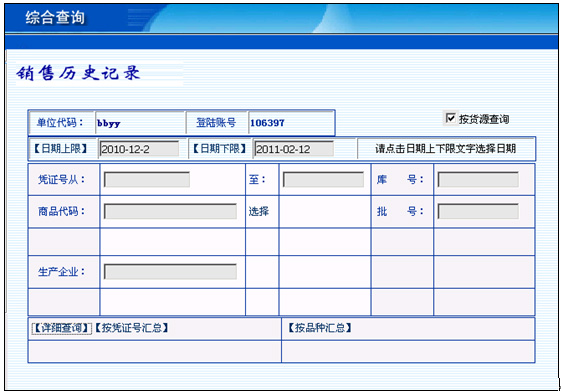Viewport: 561px width, 392px height.
Task: Click the 销售历史记录 page heading
Action: [x=78, y=73]
